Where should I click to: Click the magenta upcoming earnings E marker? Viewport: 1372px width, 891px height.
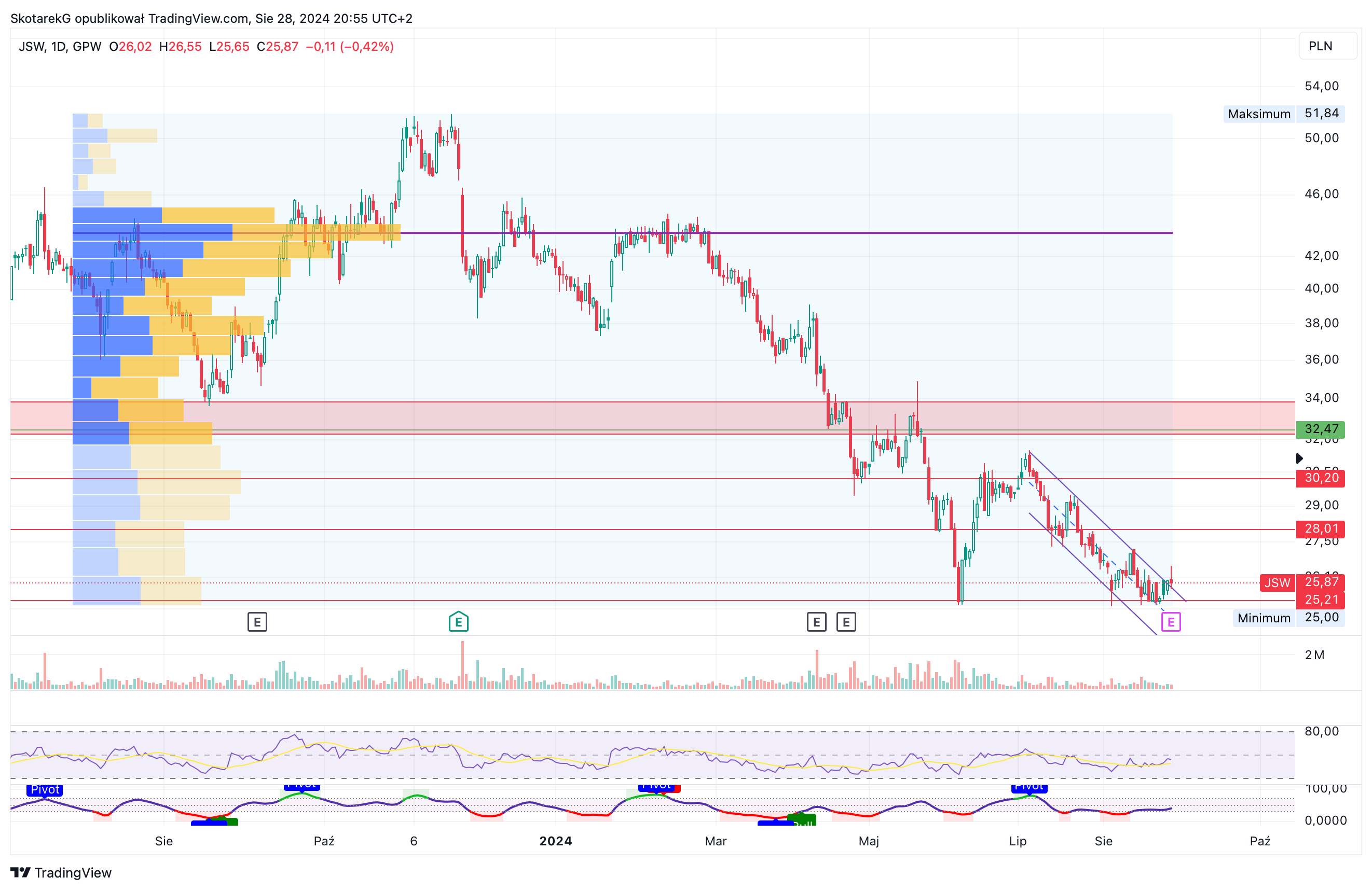pyautogui.click(x=1171, y=622)
